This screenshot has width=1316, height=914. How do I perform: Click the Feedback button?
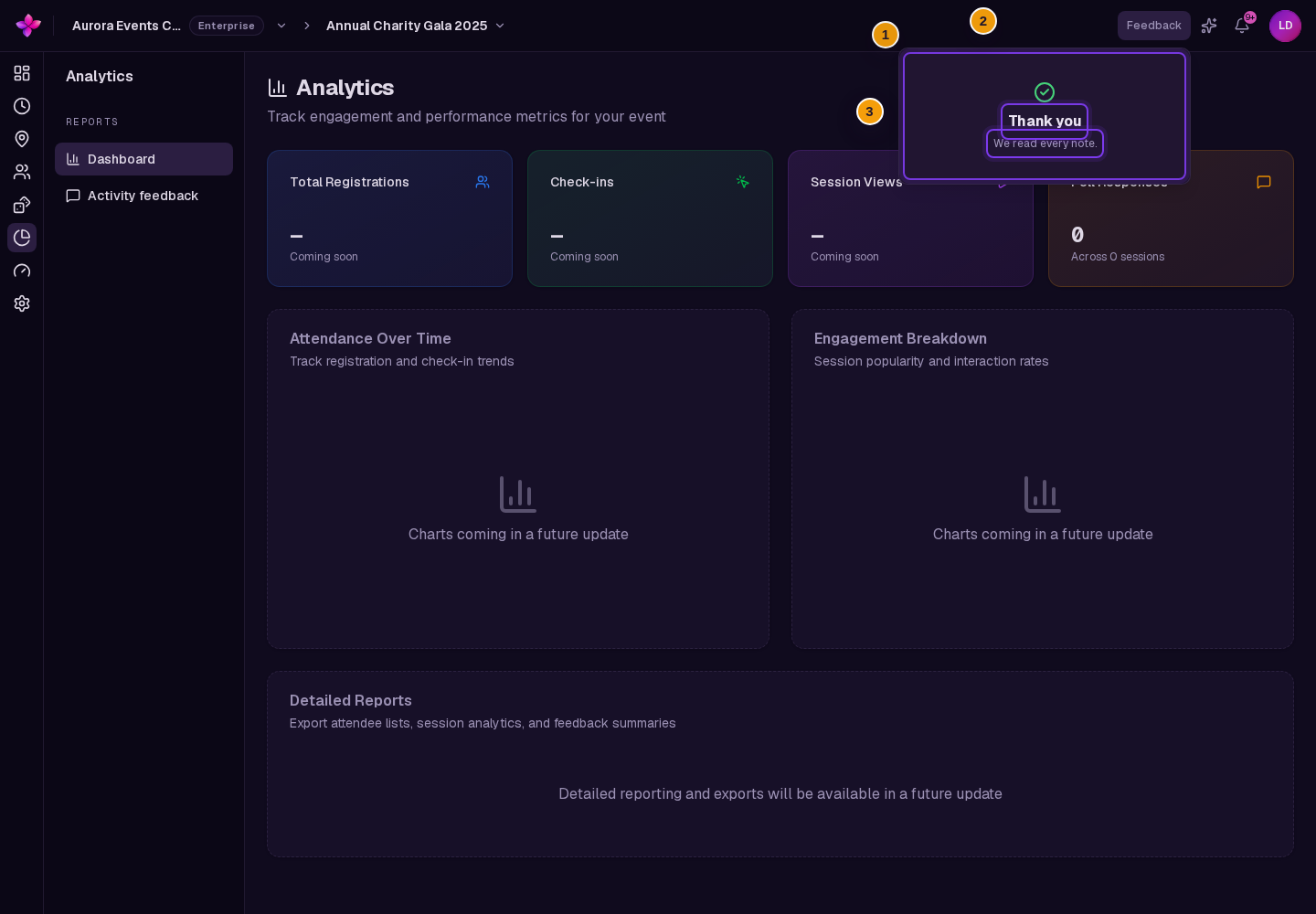tap(1154, 26)
